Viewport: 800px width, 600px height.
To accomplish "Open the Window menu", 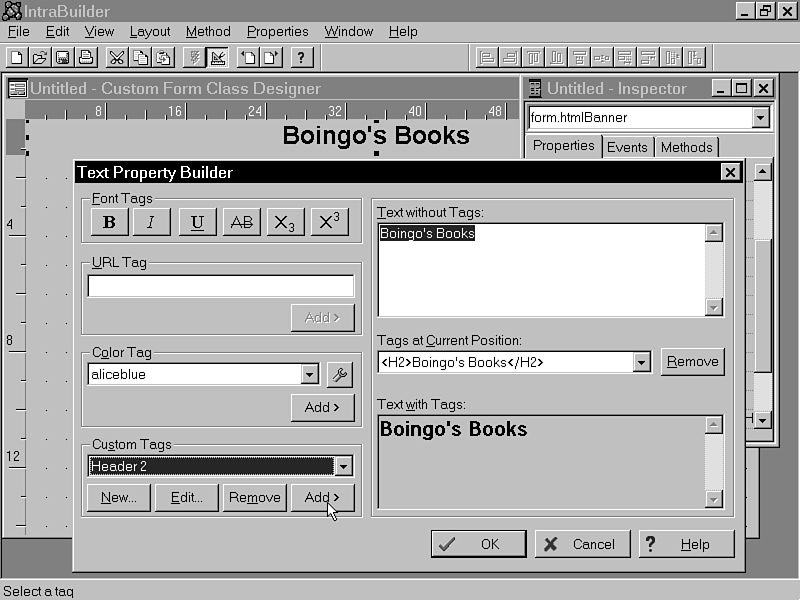I will coord(348,32).
